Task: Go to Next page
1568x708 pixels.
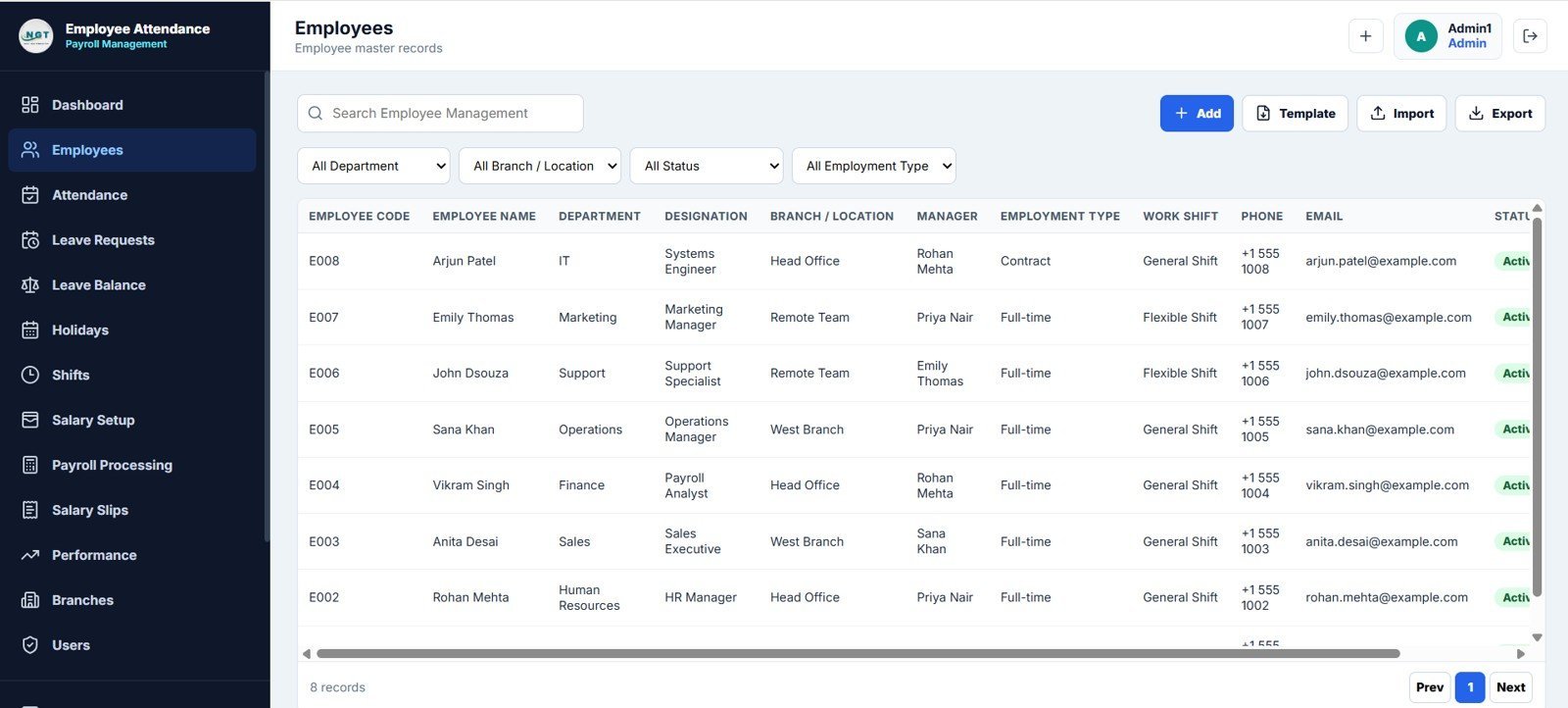Action: (1510, 687)
